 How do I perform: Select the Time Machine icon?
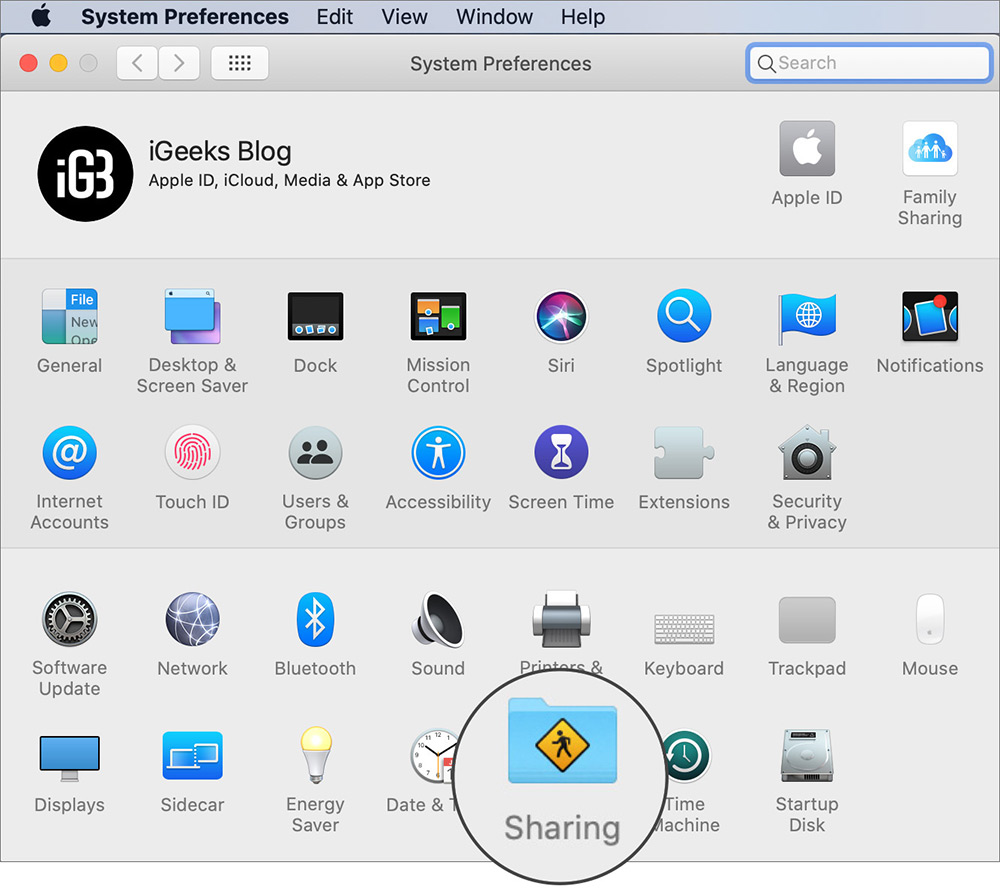(685, 755)
